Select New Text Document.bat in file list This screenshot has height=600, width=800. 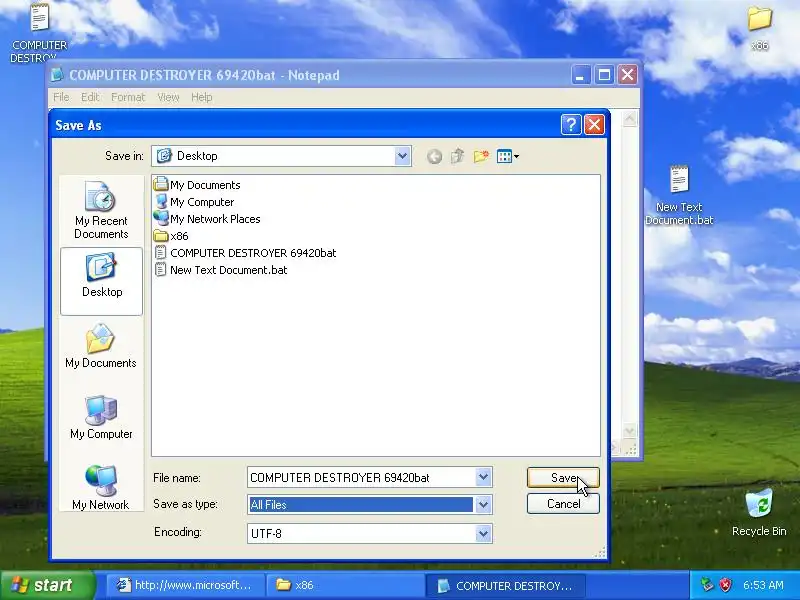(221, 270)
